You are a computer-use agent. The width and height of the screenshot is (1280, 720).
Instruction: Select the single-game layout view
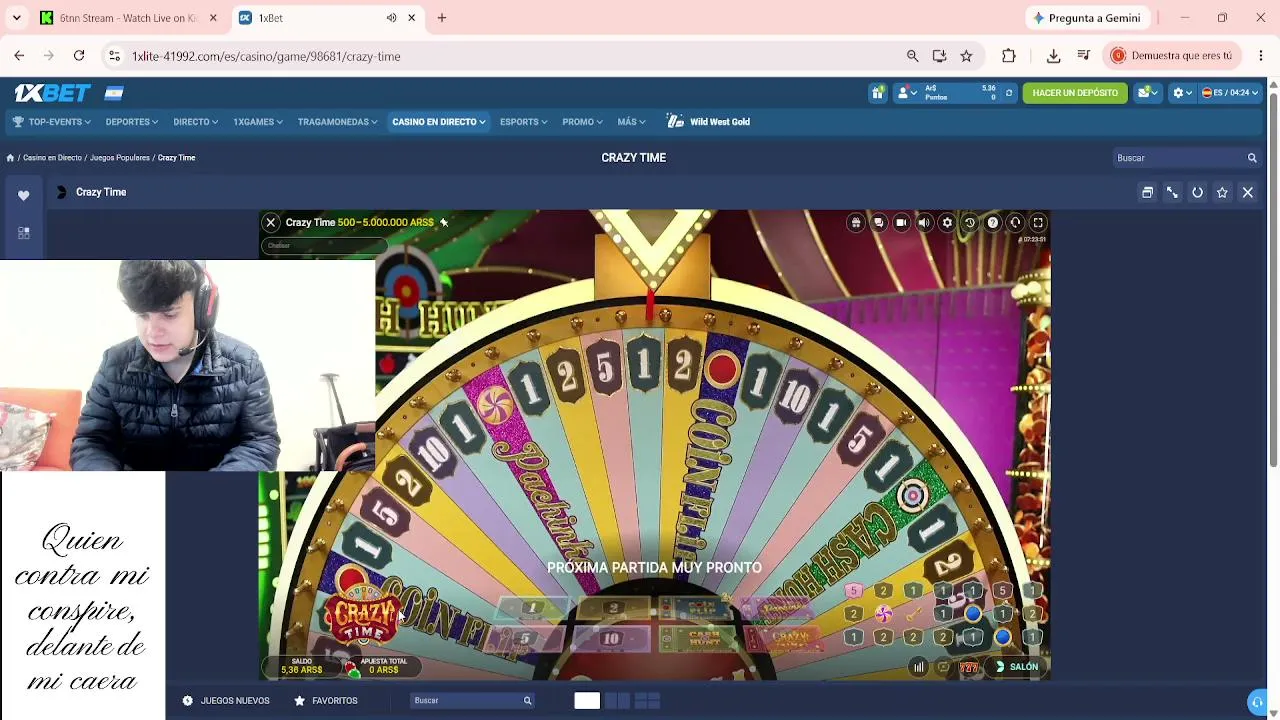587,701
